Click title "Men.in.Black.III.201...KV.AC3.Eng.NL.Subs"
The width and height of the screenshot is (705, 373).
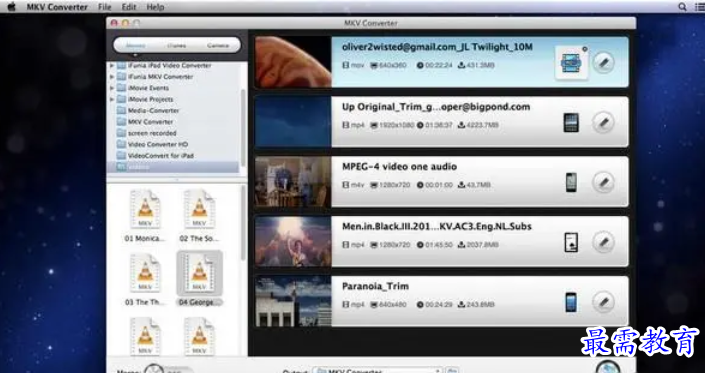437,226
